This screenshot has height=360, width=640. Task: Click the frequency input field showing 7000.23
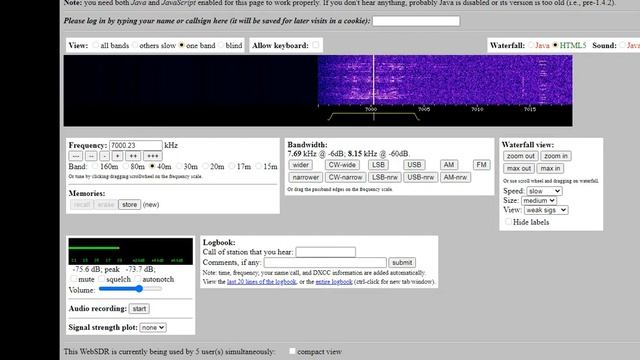click(x=136, y=145)
